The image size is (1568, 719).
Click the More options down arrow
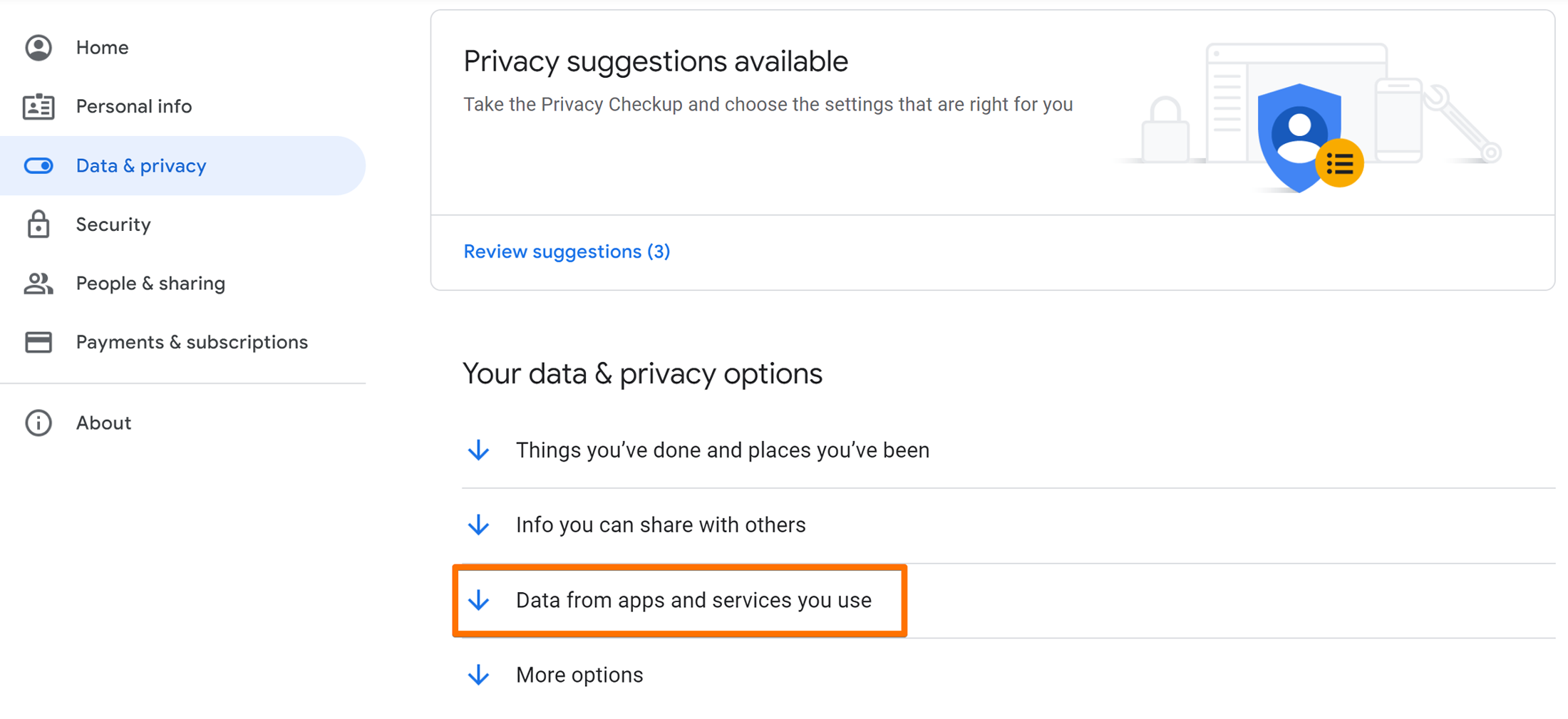[478, 675]
